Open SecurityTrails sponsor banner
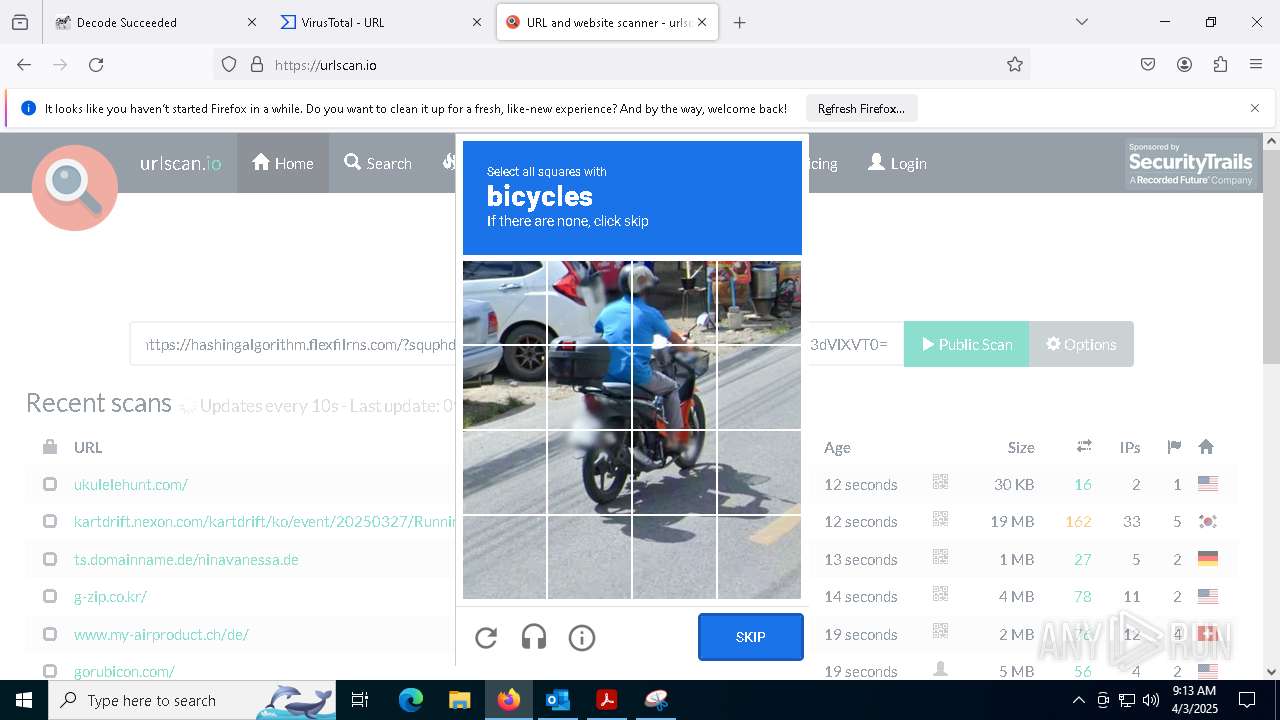1280x720 pixels. (1190, 164)
